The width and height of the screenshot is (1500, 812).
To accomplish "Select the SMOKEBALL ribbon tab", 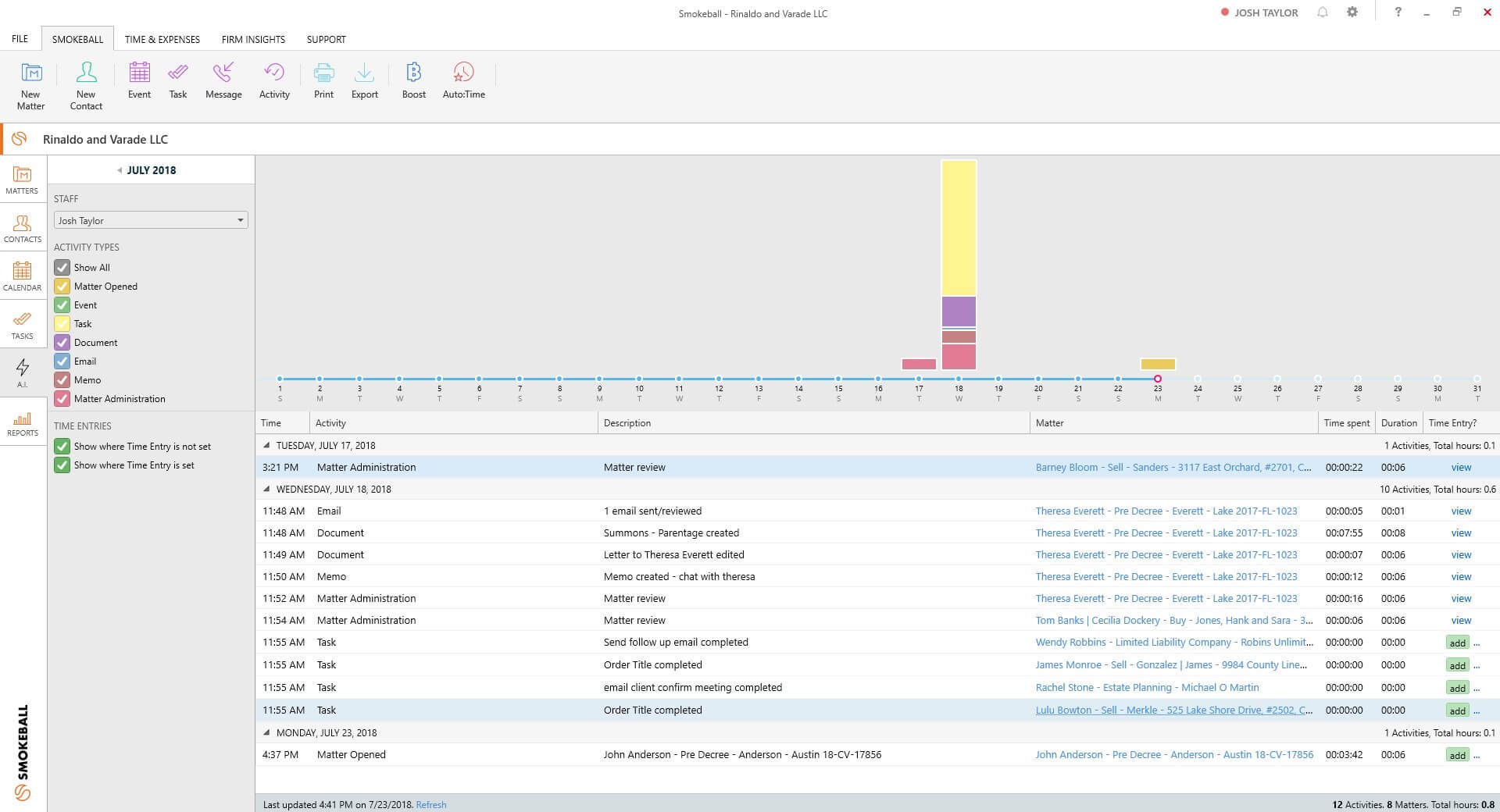I will pyautogui.click(x=77, y=39).
